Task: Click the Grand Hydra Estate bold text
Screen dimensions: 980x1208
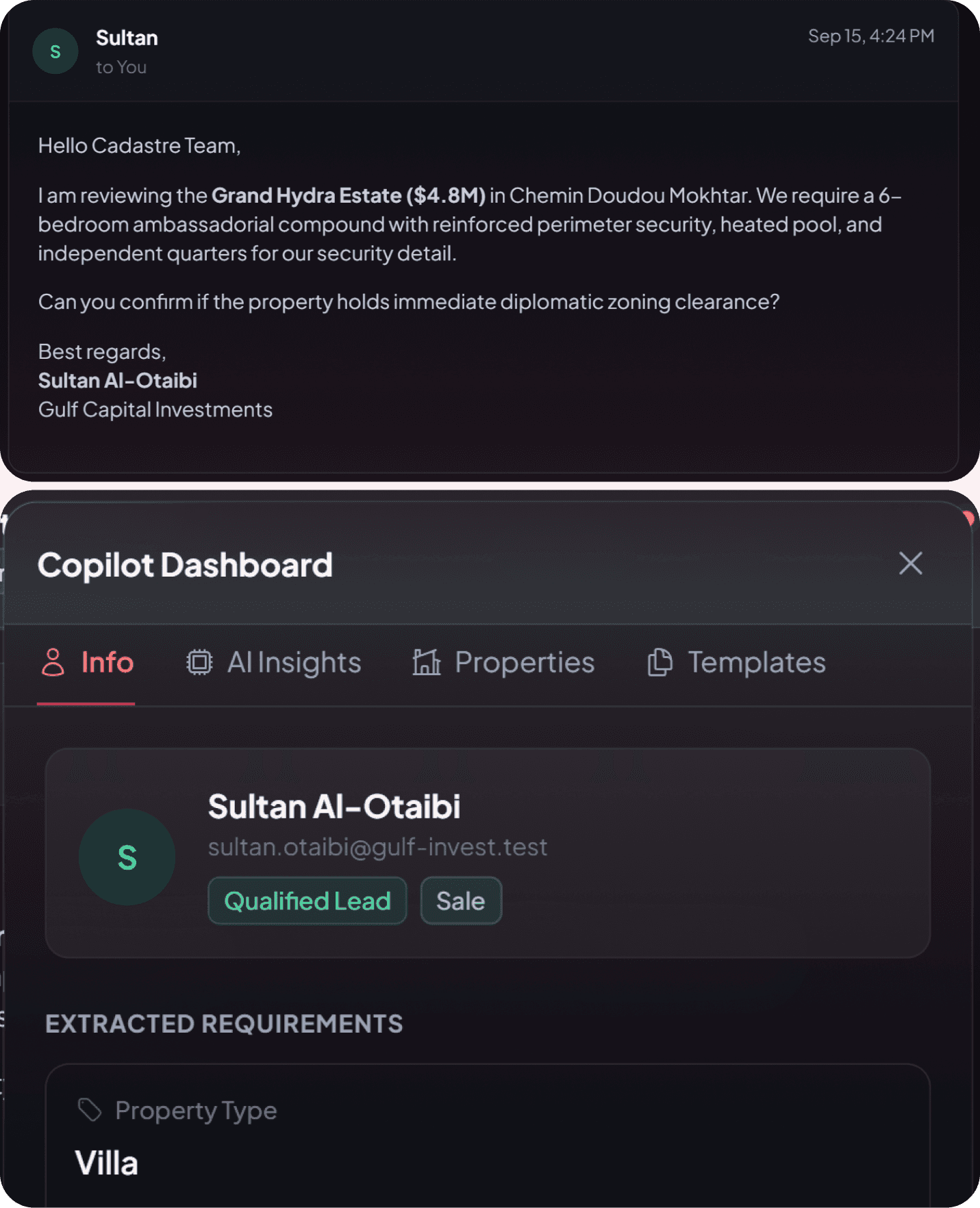Action: pyautogui.click(x=306, y=195)
